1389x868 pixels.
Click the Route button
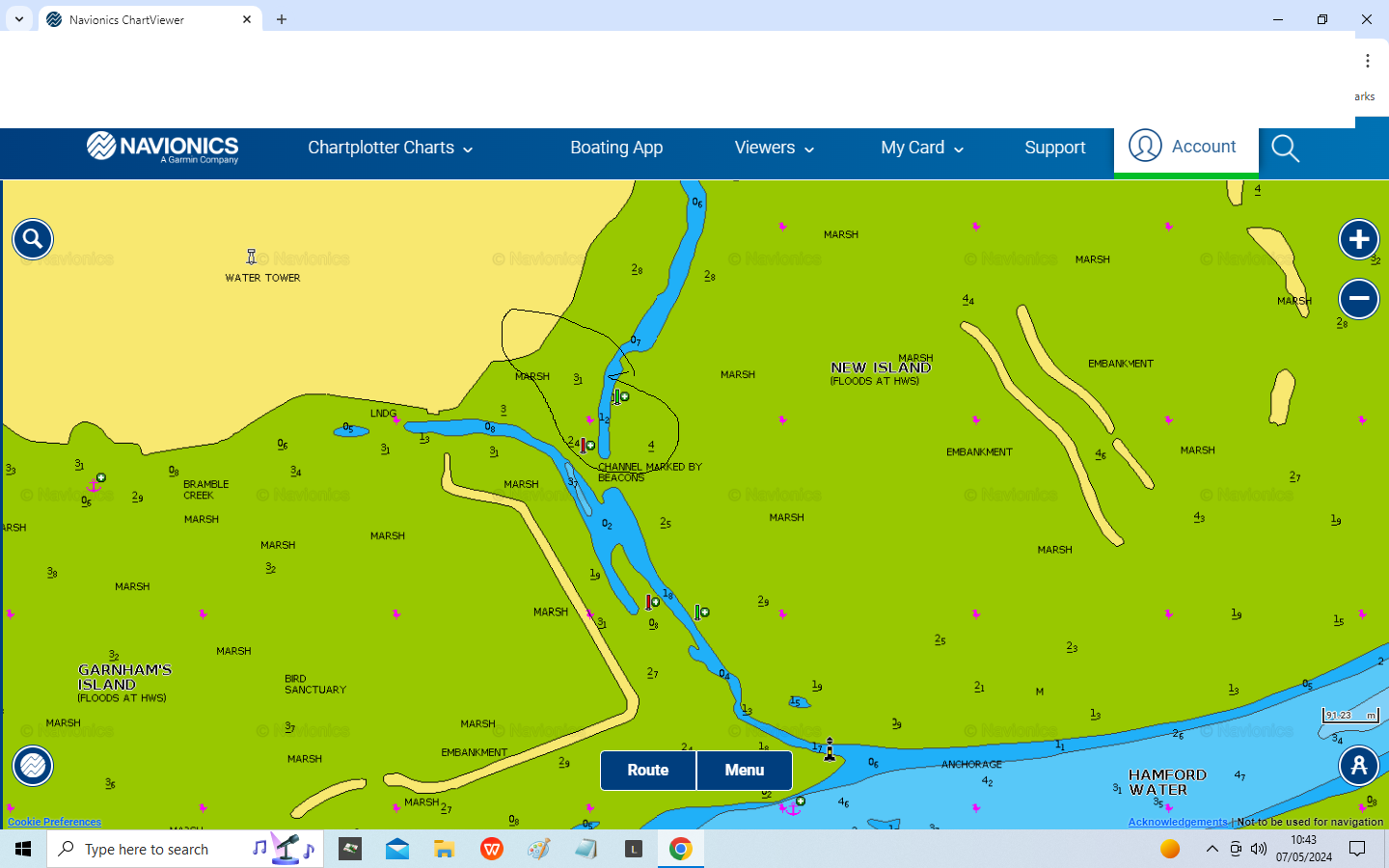[x=648, y=771]
